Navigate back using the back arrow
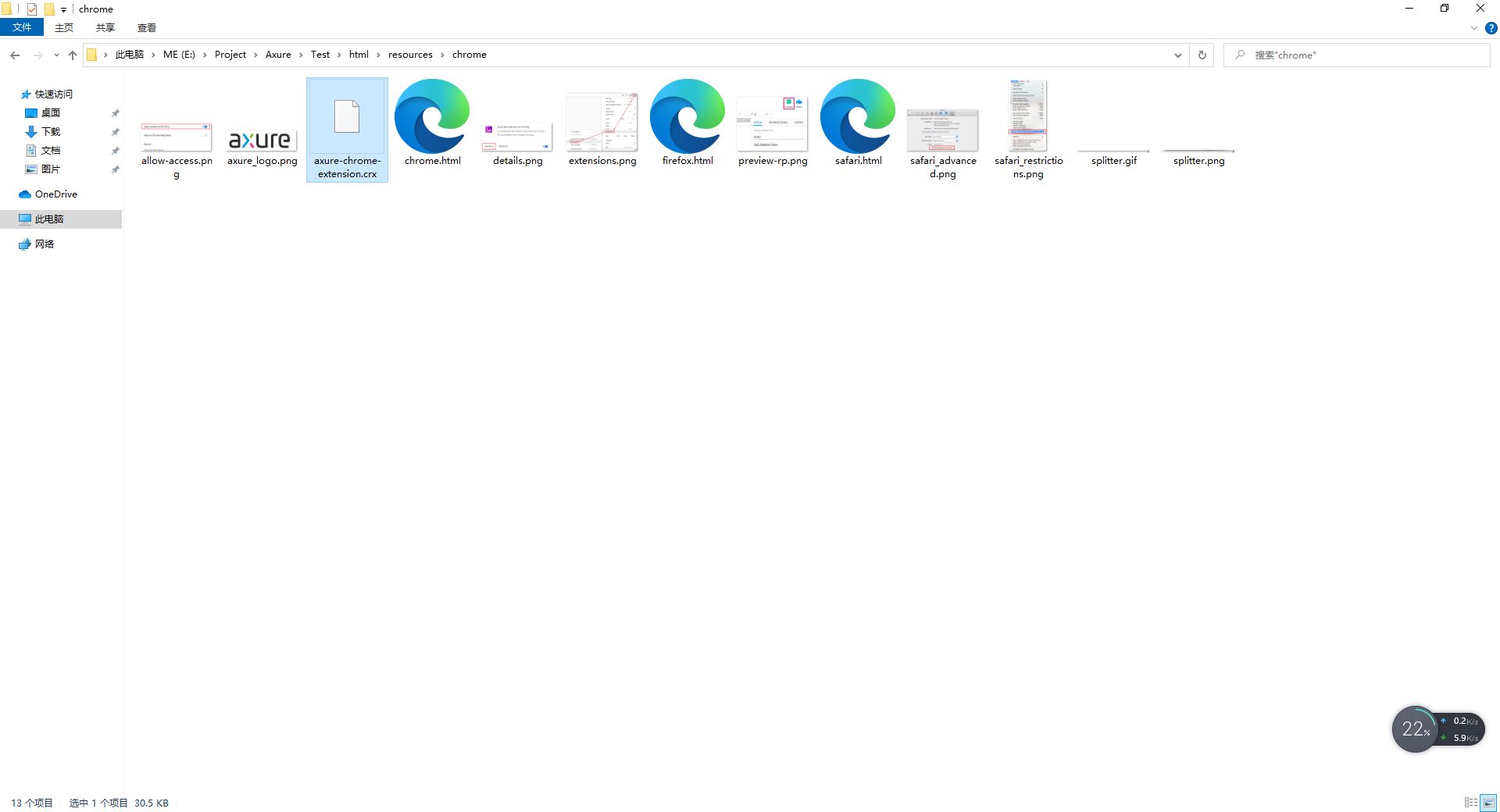1500x812 pixels. 14,55
